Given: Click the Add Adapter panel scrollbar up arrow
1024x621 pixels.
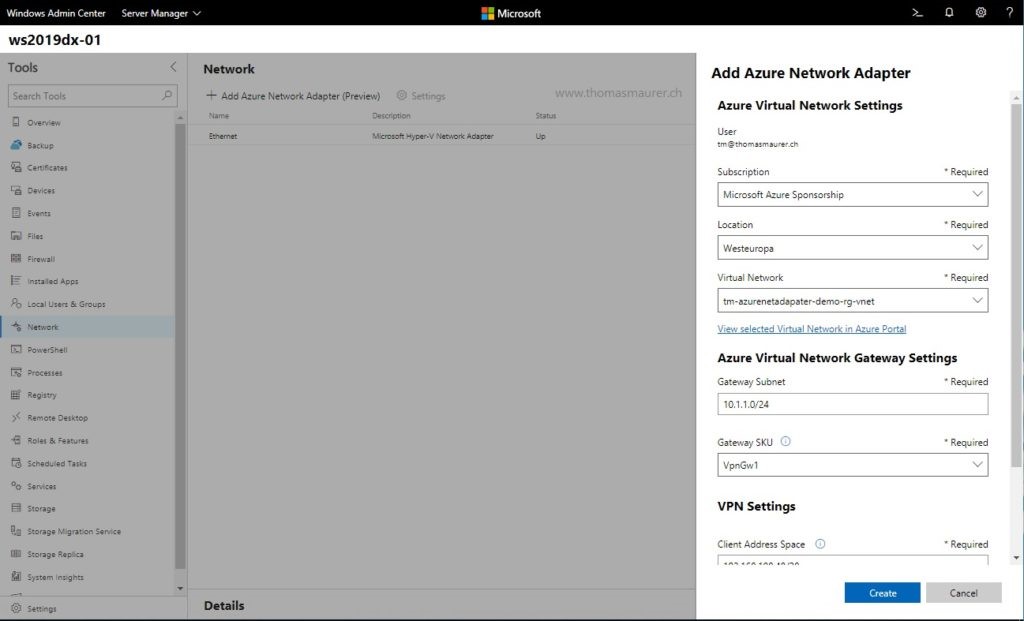Looking at the screenshot, I should pos(1016,98).
